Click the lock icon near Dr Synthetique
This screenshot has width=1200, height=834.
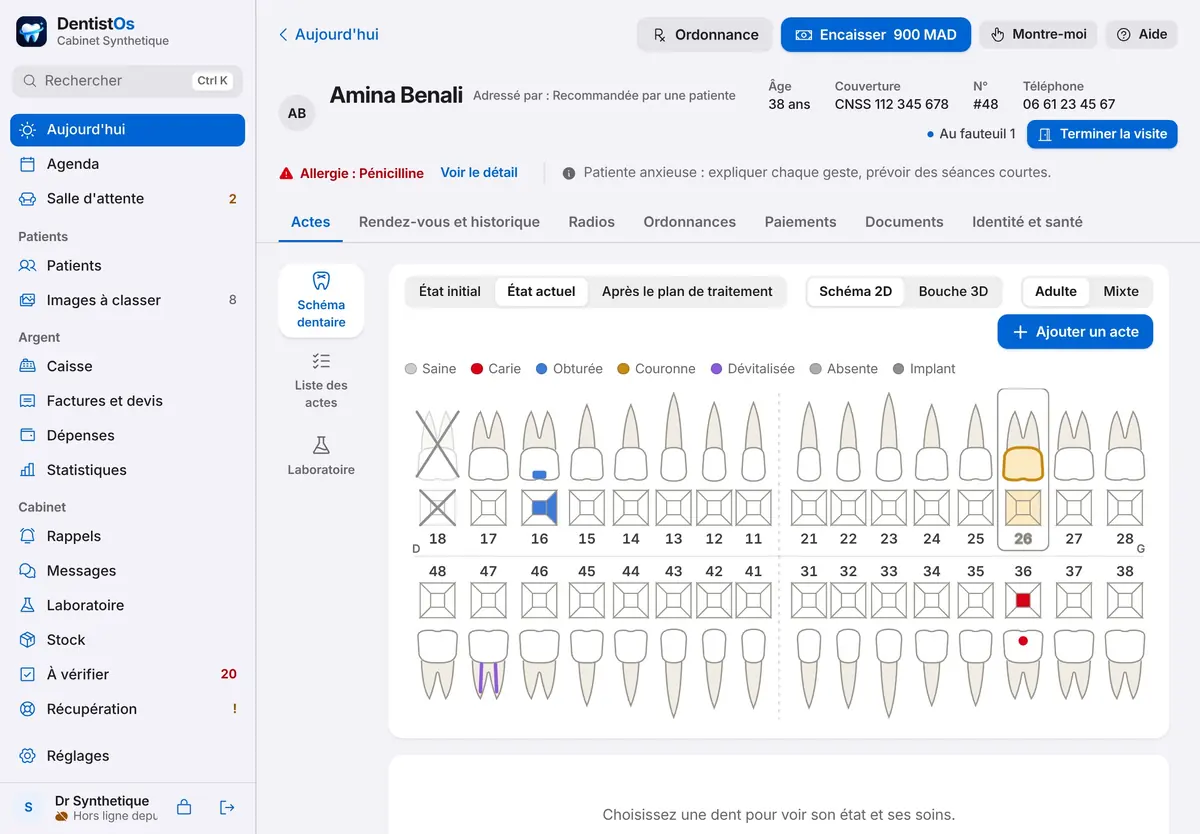pos(184,807)
